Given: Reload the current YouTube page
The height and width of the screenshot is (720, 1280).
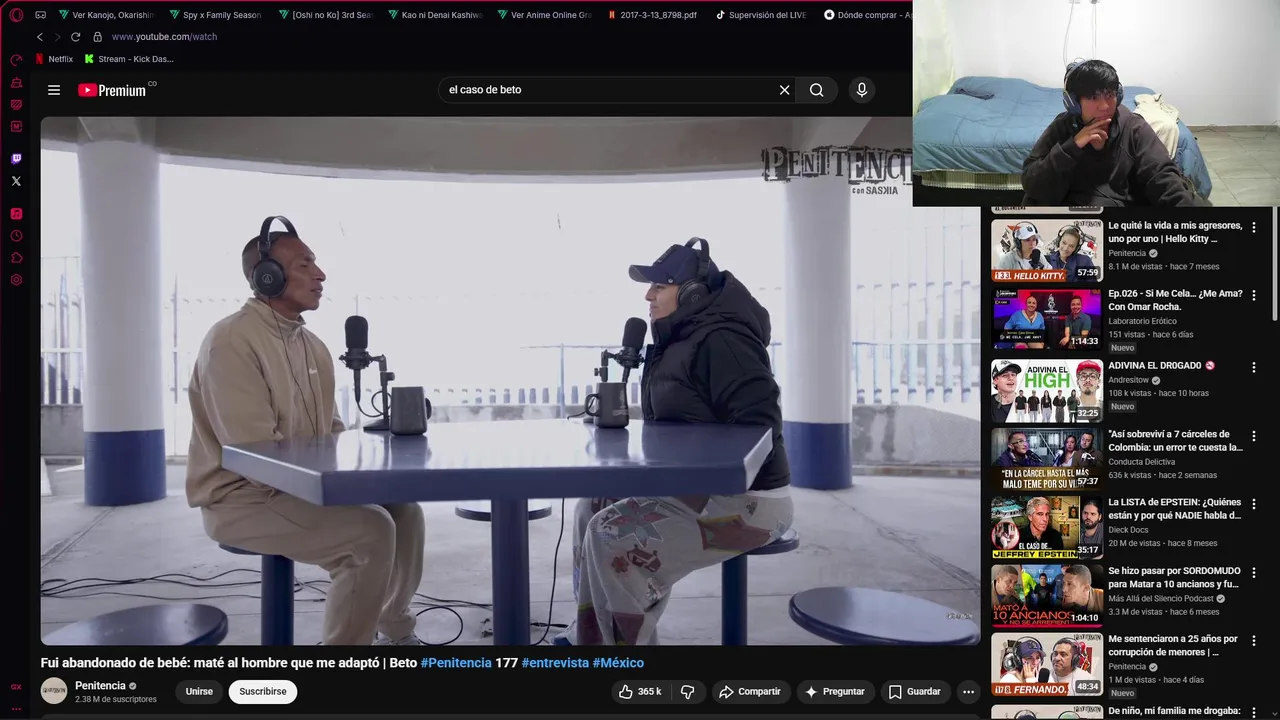Looking at the screenshot, I should (x=75, y=37).
